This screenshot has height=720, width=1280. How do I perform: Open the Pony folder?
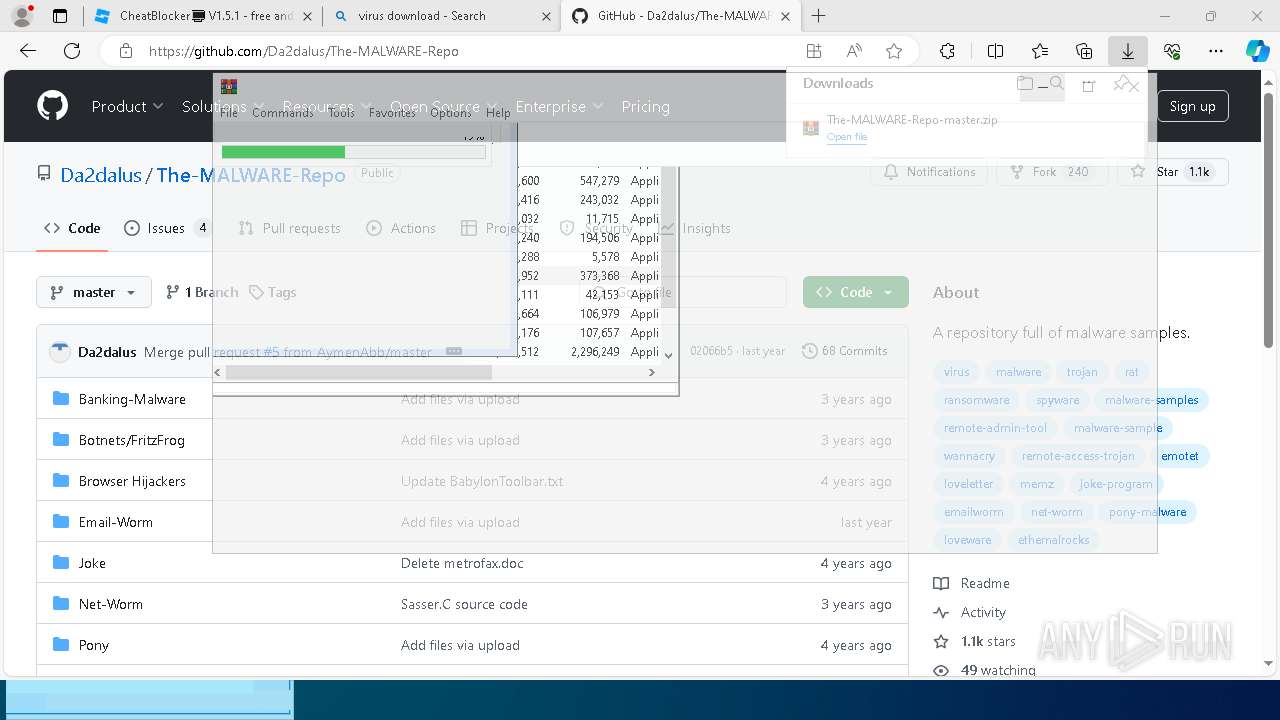[94, 645]
